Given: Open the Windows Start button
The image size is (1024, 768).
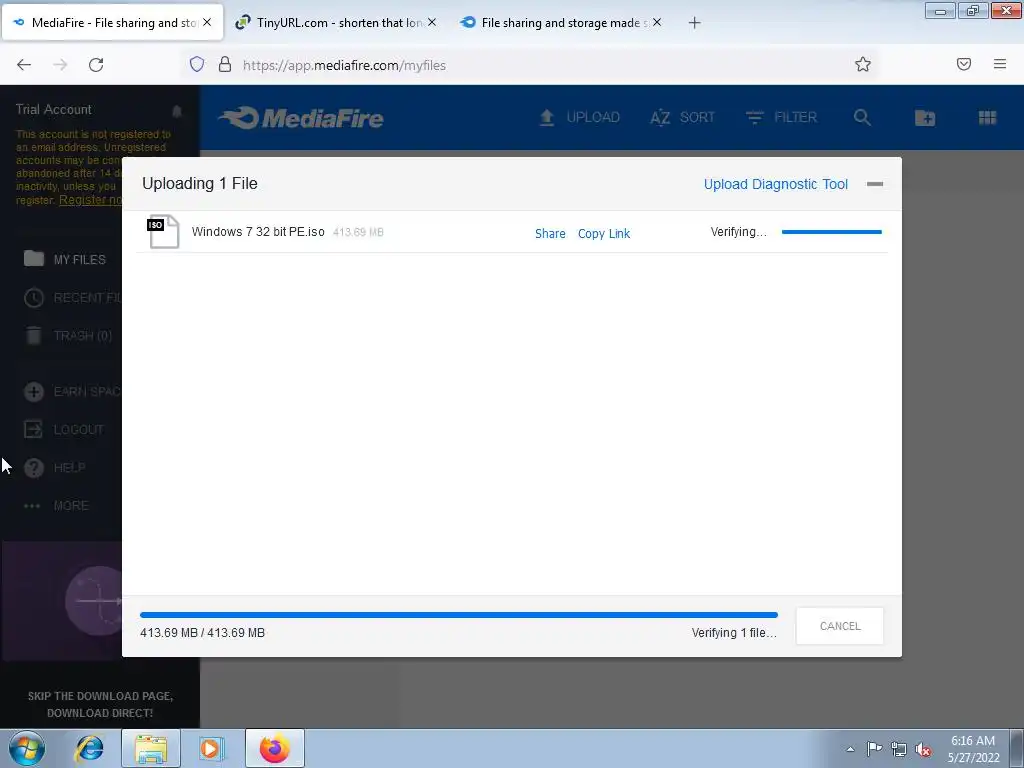Looking at the screenshot, I should [x=26, y=748].
